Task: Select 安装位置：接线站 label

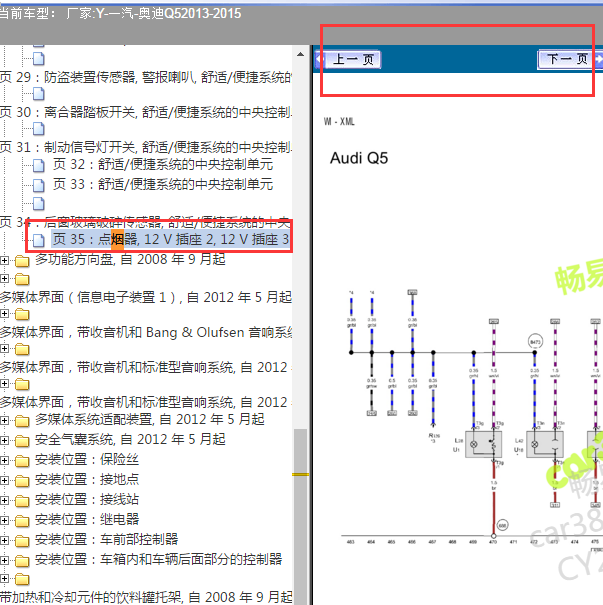Action: coord(87,499)
